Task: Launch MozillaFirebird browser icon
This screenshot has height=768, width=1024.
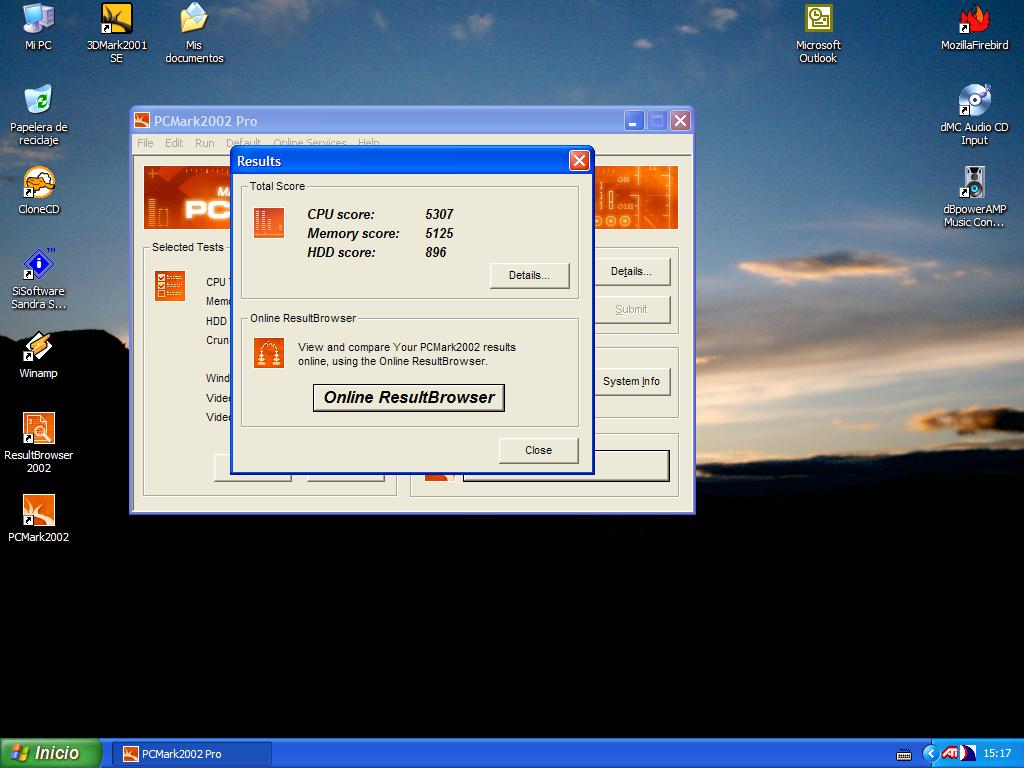Action: pyautogui.click(x=974, y=19)
